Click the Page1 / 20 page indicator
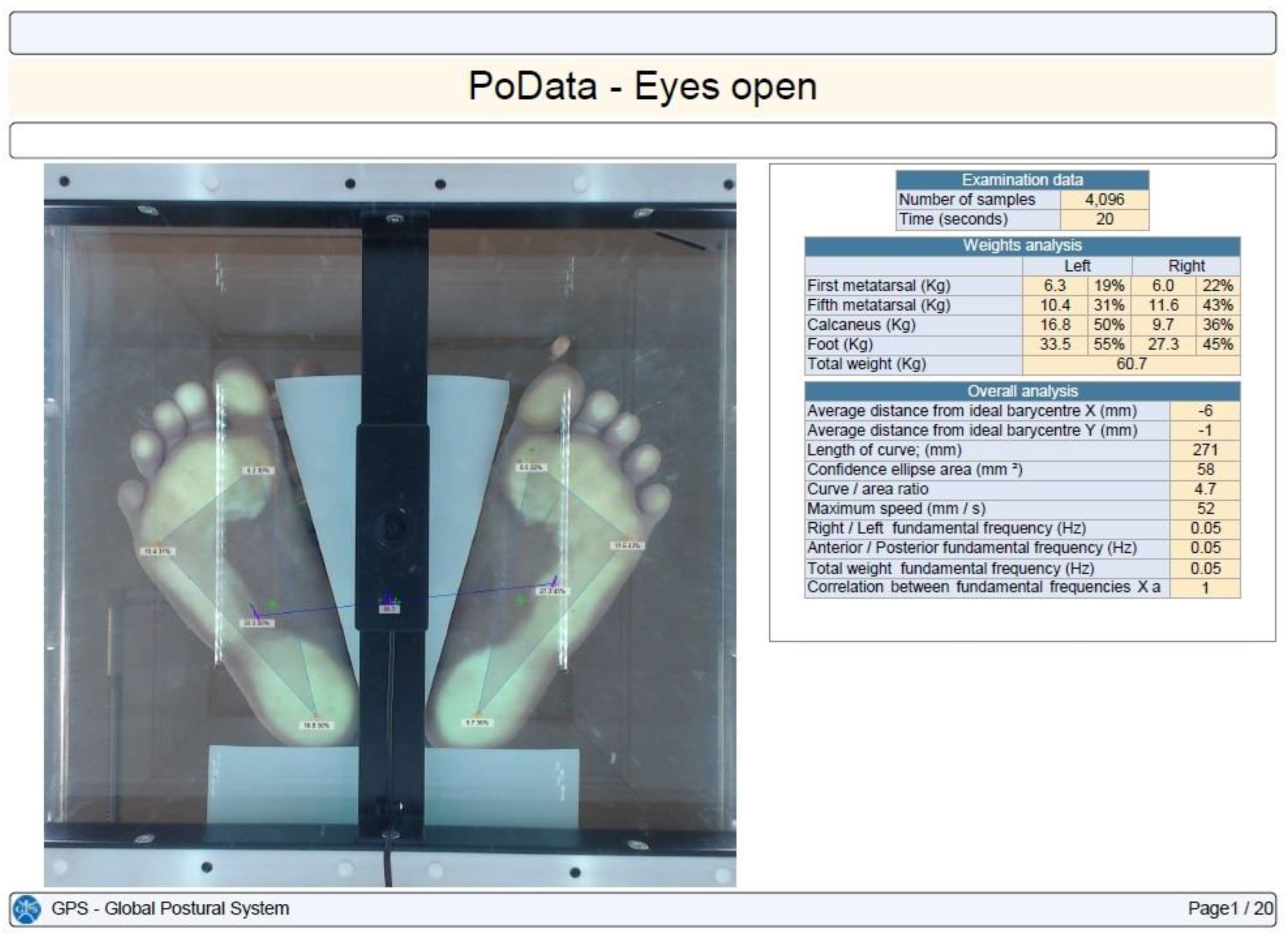The height and width of the screenshot is (939, 1288). tap(1229, 908)
